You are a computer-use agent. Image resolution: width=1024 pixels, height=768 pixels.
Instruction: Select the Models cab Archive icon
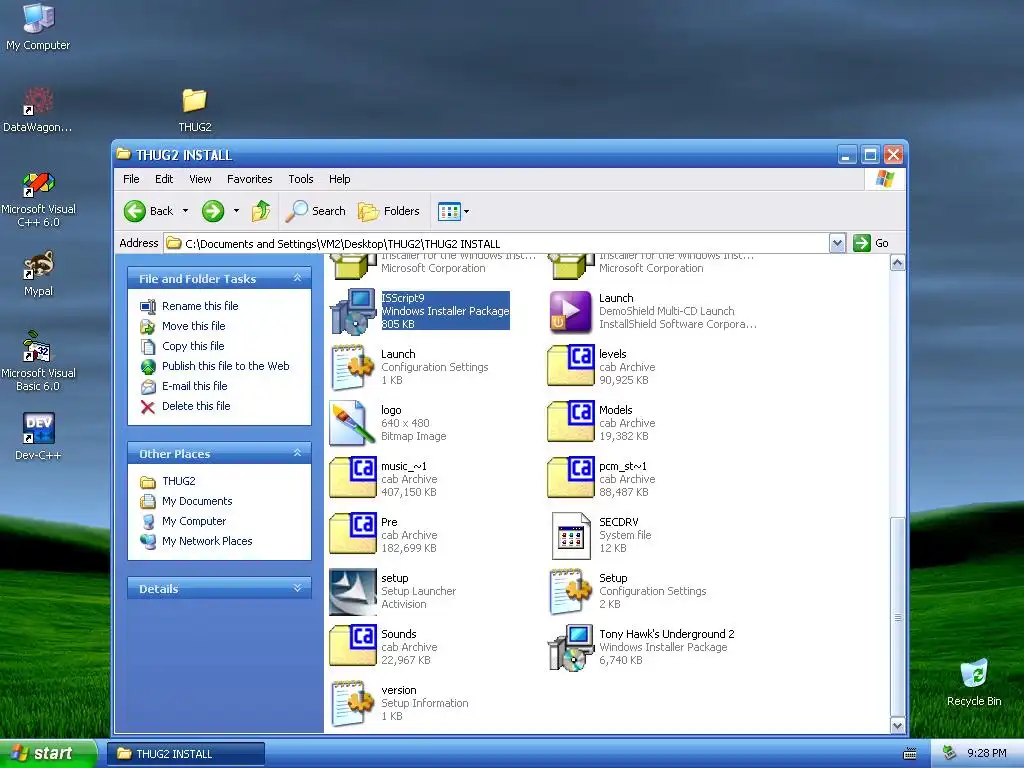pyautogui.click(x=570, y=422)
